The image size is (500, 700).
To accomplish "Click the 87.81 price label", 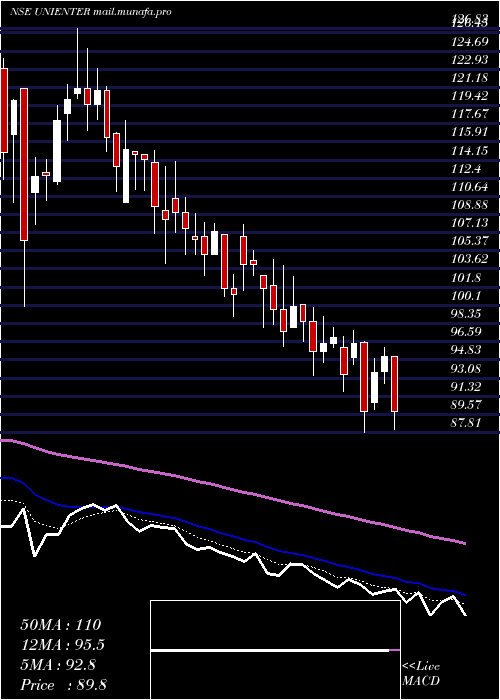I will [466, 422].
